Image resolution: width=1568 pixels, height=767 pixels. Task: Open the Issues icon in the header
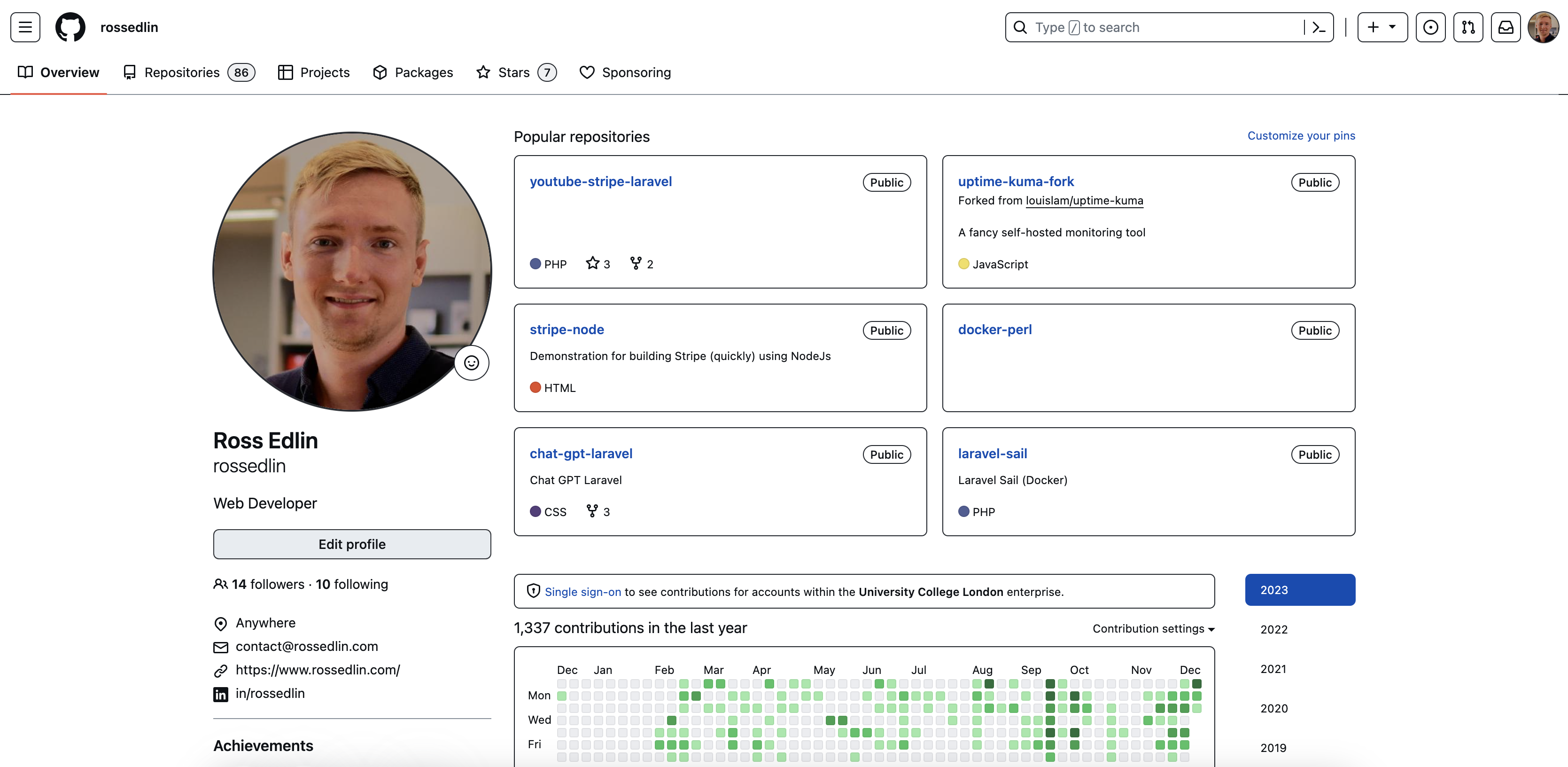click(x=1430, y=27)
